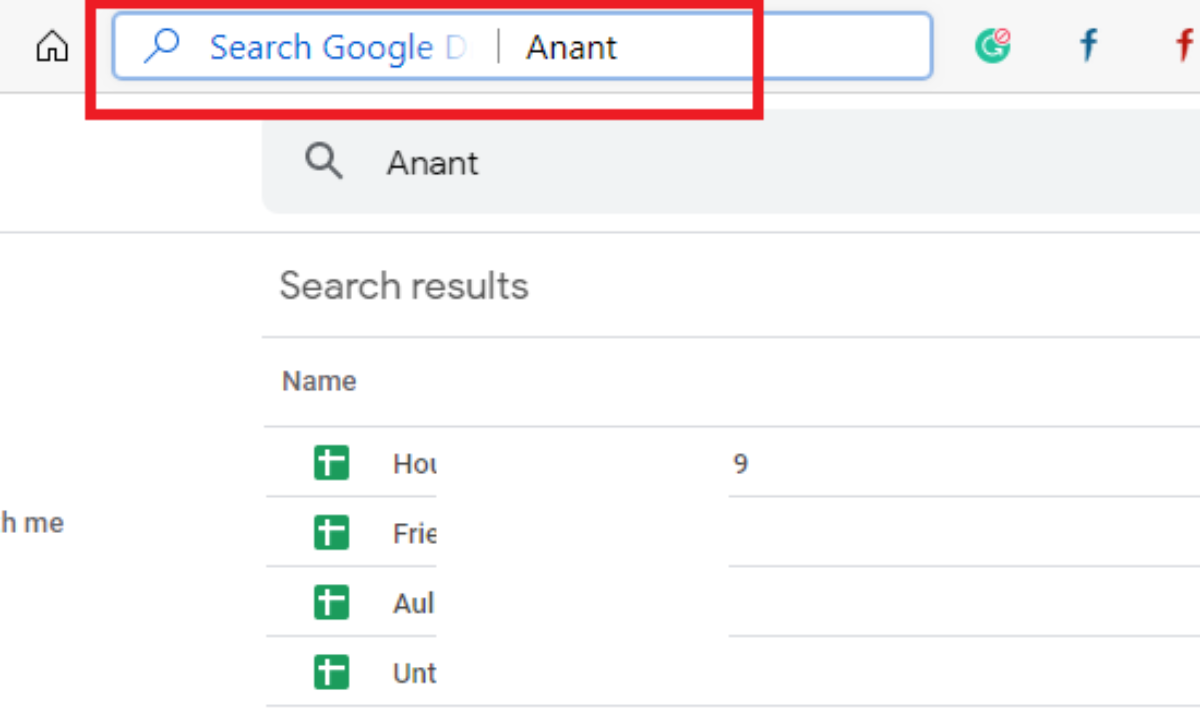Screen dimensions: 1200x720
Task: Open the file starting with "Frie"
Action: (x=414, y=533)
